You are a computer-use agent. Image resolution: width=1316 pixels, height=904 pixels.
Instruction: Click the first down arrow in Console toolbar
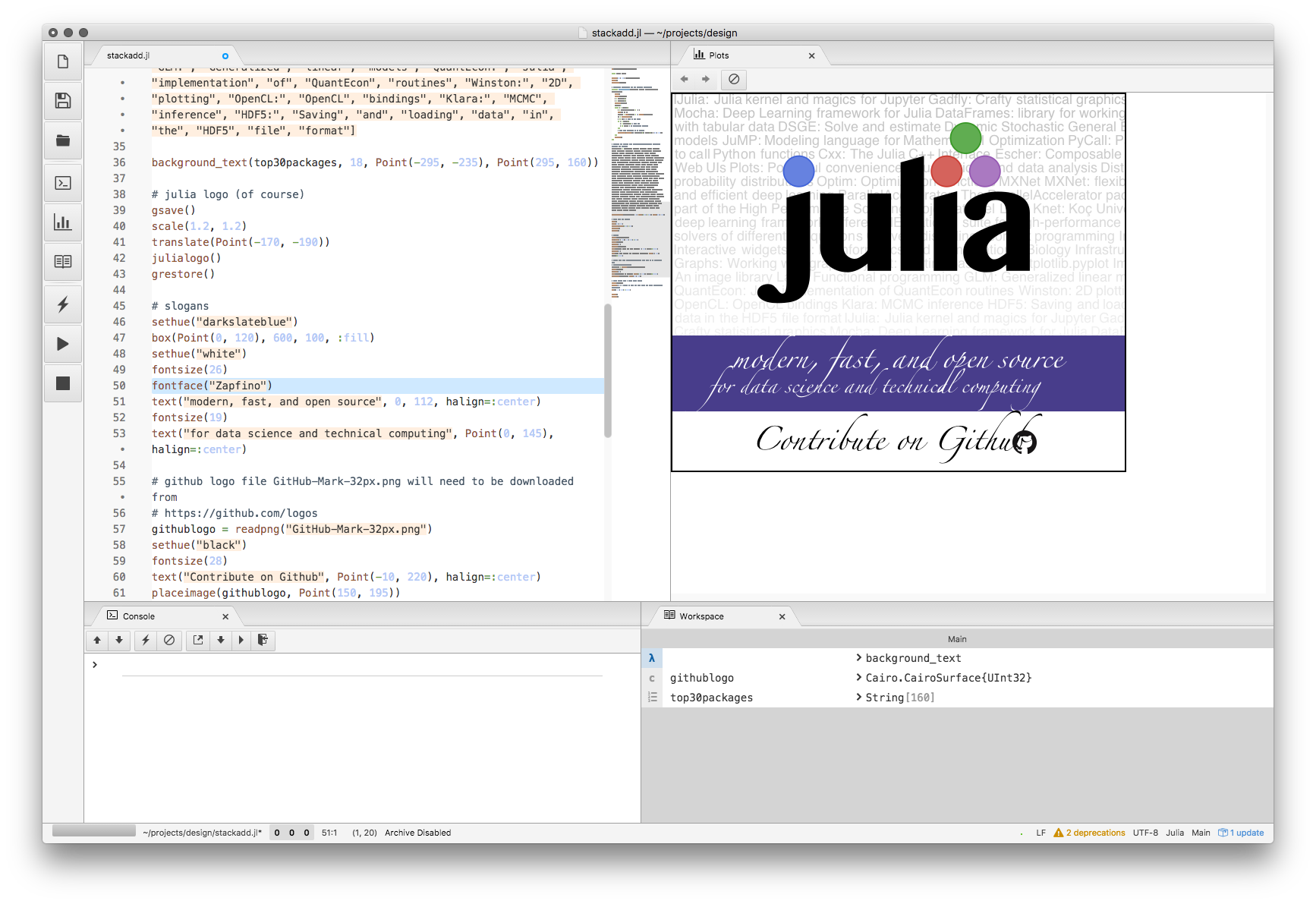coord(119,640)
